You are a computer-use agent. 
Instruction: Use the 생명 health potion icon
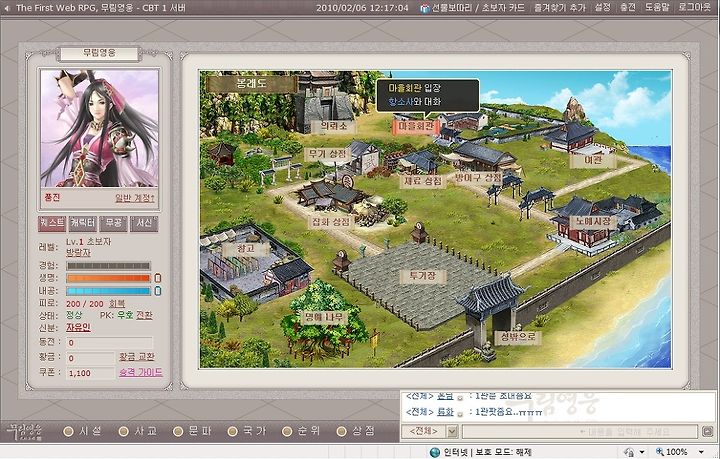point(158,278)
